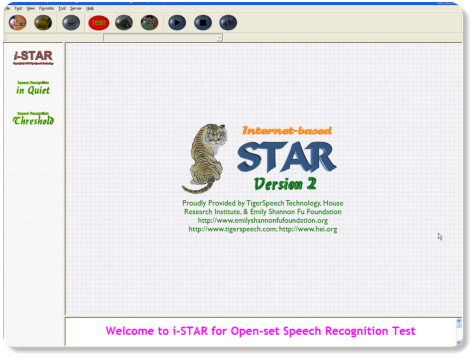Click the combo box field under the toolbar
The image size is (475, 360).
coord(163,38)
